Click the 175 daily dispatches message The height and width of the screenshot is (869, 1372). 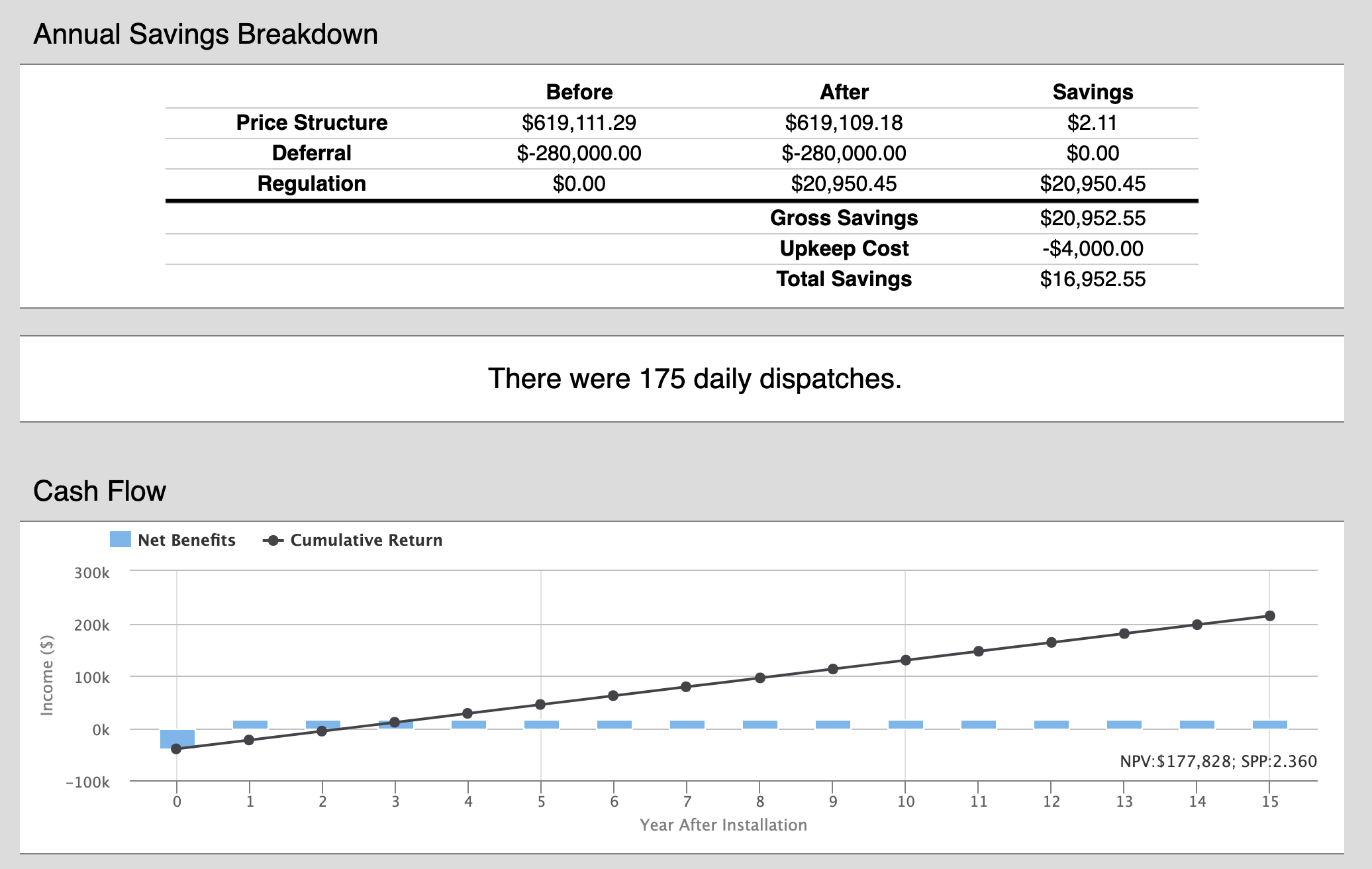click(694, 378)
